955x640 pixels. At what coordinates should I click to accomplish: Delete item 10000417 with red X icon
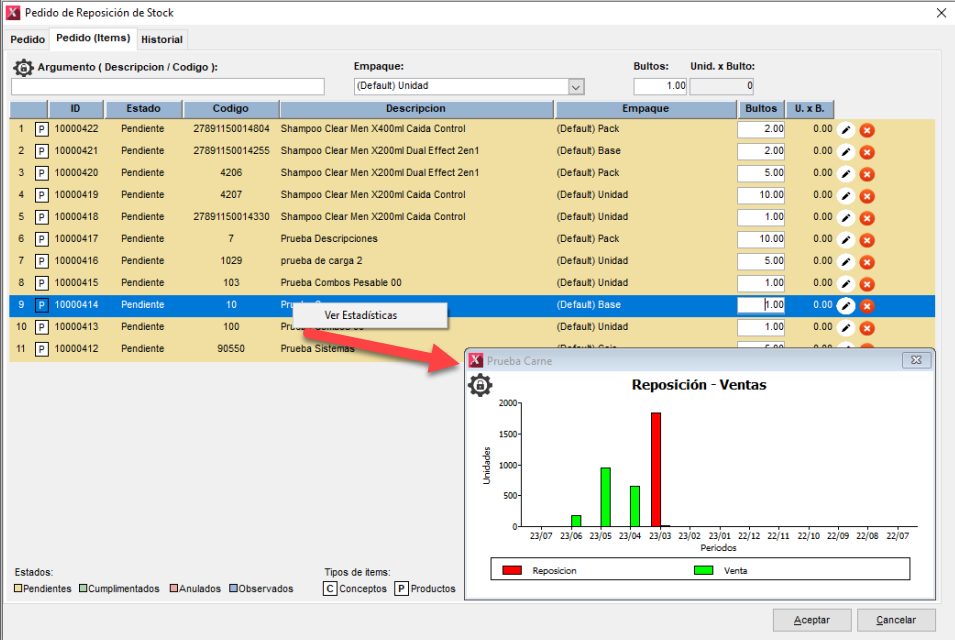867,239
